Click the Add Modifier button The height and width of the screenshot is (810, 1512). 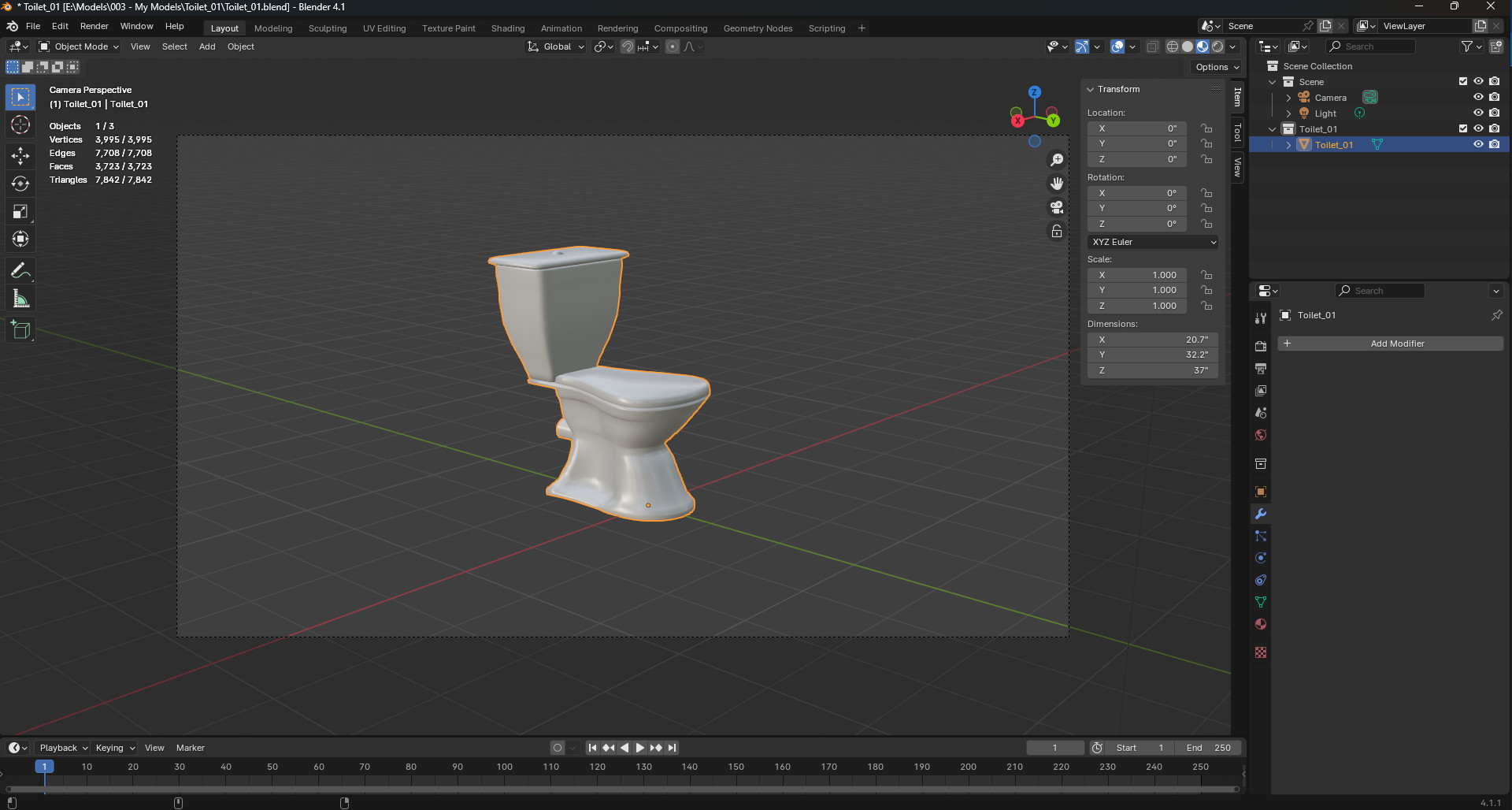pyautogui.click(x=1391, y=344)
